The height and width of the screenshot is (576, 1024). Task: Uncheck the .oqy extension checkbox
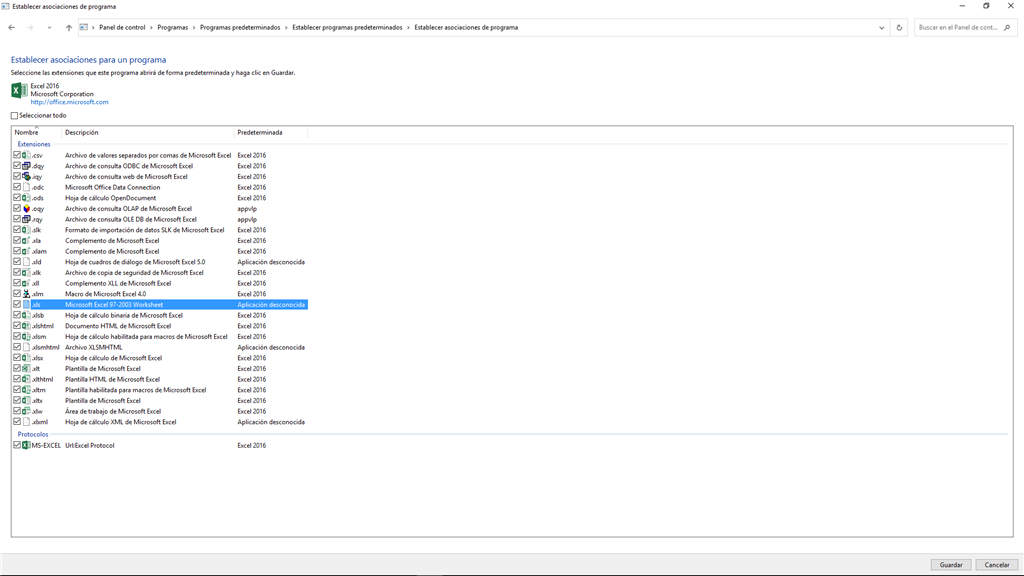(x=17, y=208)
